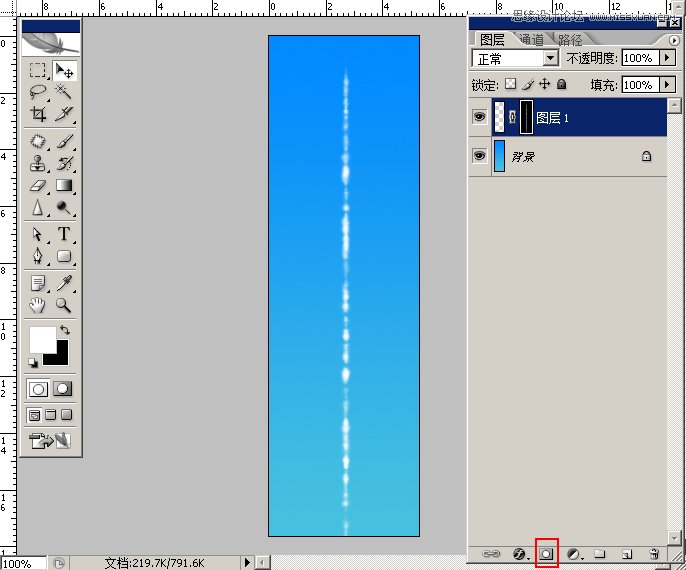Open the layer style menu button
This screenshot has width=686, height=570.
coord(520,554)
